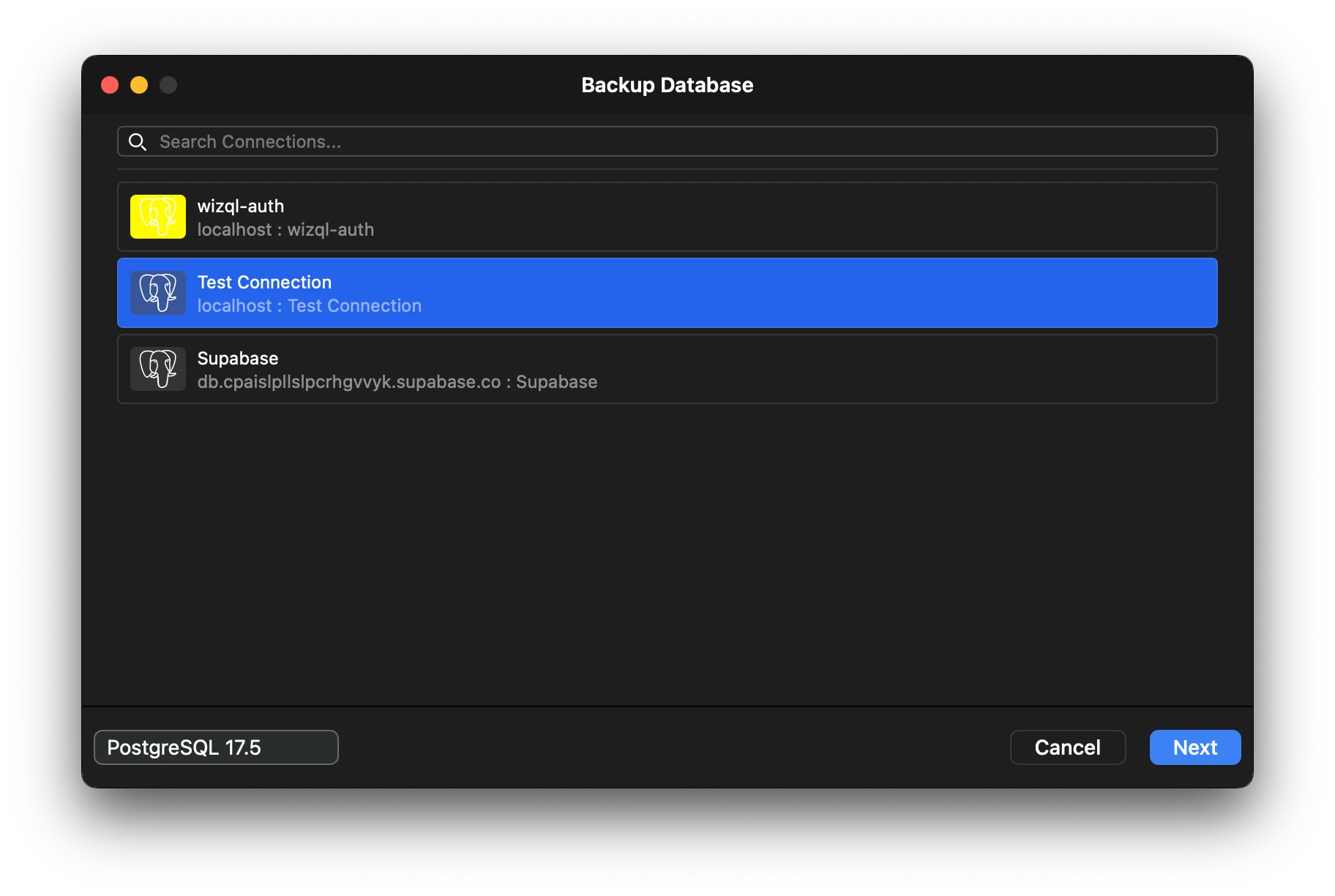Click the localhost Test Connection subtitle

coord(310,305)
